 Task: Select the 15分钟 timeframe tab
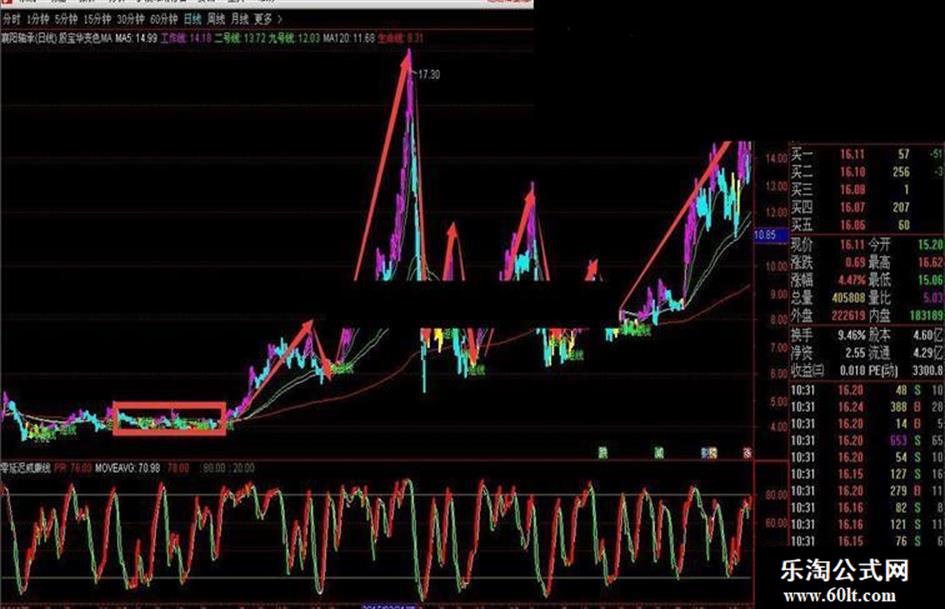click(97, 19)
